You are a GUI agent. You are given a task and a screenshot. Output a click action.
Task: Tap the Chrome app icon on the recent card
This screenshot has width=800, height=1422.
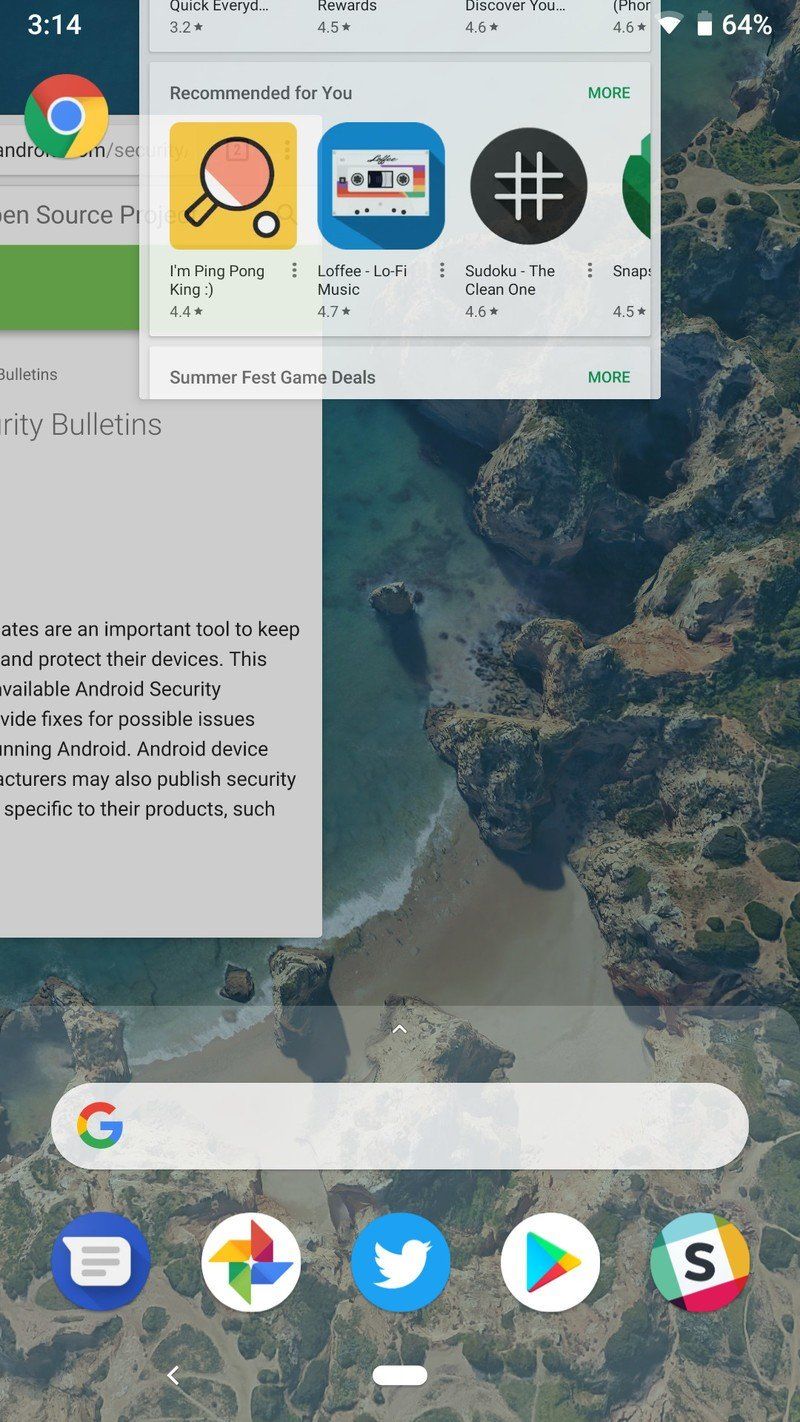click(66, 116)
